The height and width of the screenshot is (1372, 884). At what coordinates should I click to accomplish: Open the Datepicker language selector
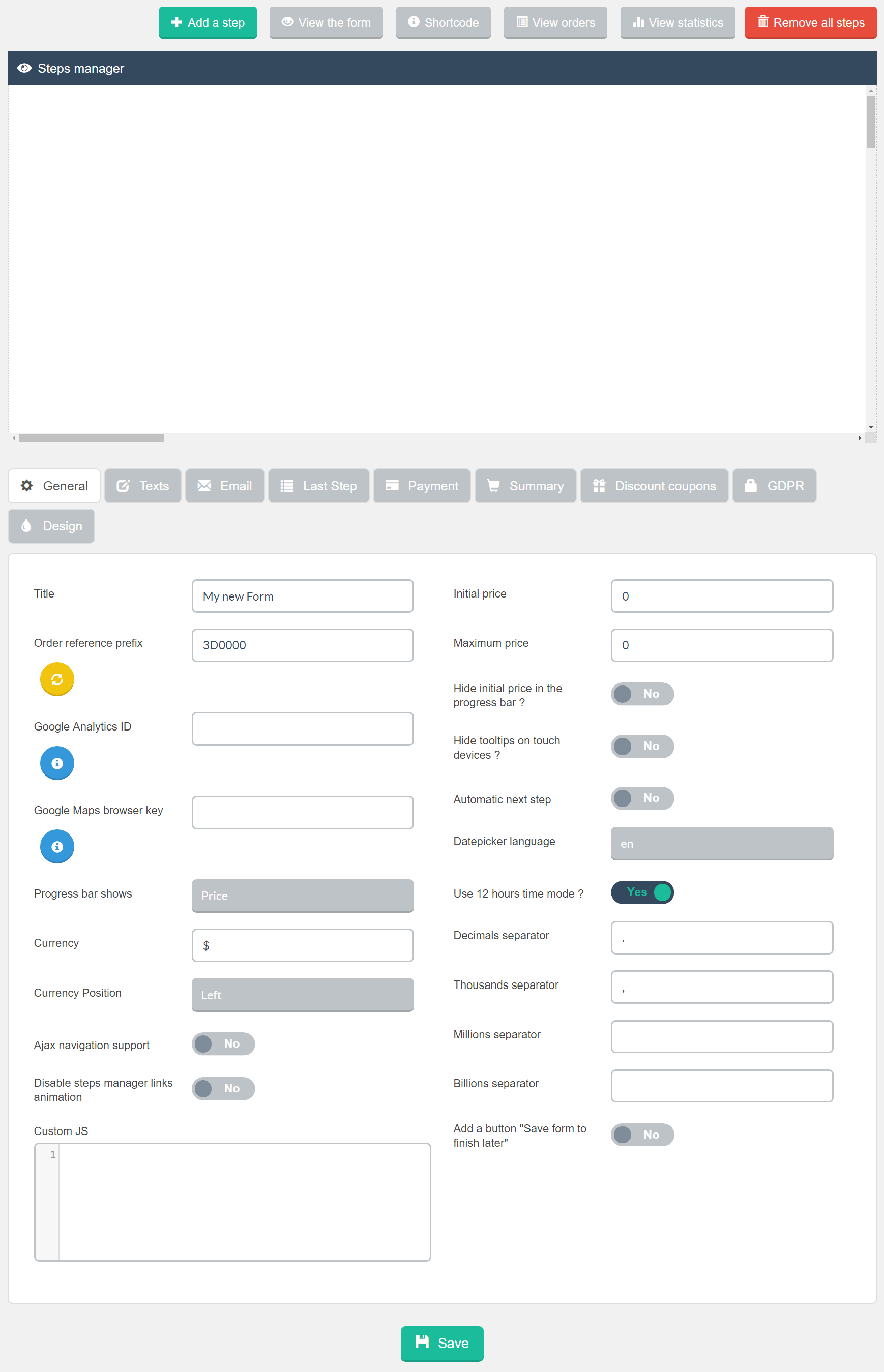722,844
